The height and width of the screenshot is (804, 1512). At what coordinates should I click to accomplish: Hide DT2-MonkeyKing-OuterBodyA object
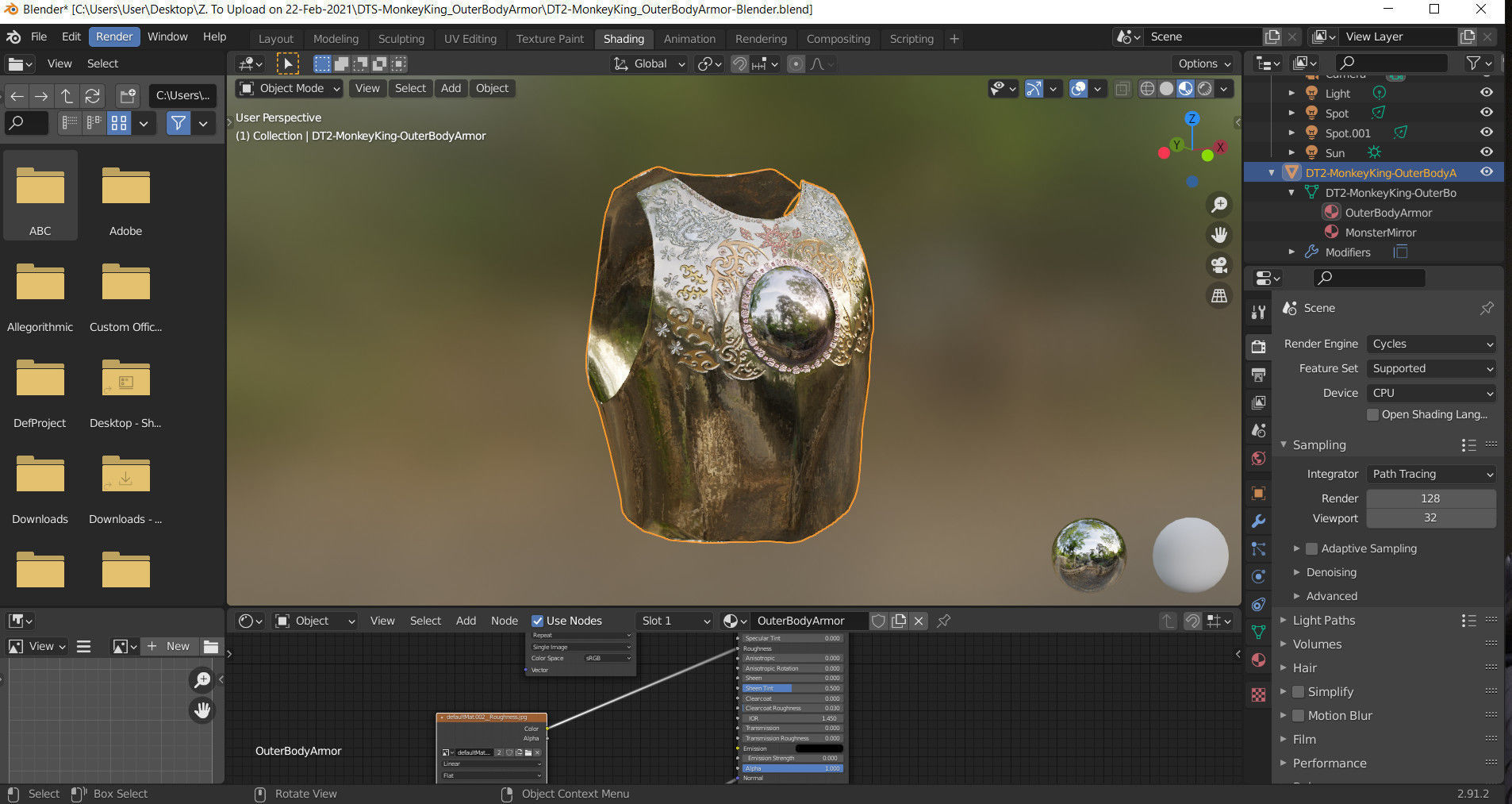point(1487,172)
